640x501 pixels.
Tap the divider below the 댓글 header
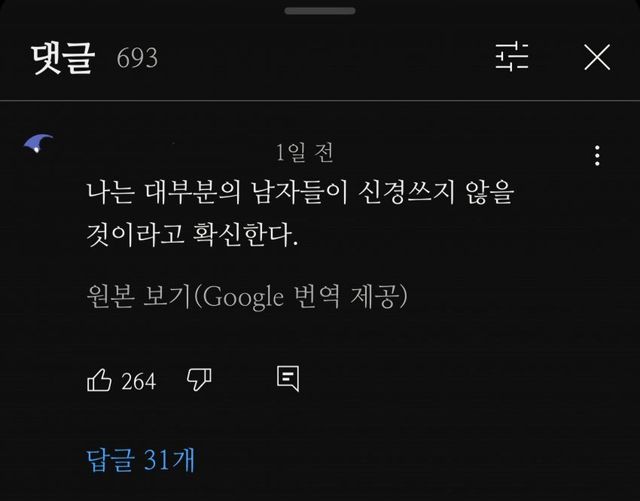tap(320, 100)
